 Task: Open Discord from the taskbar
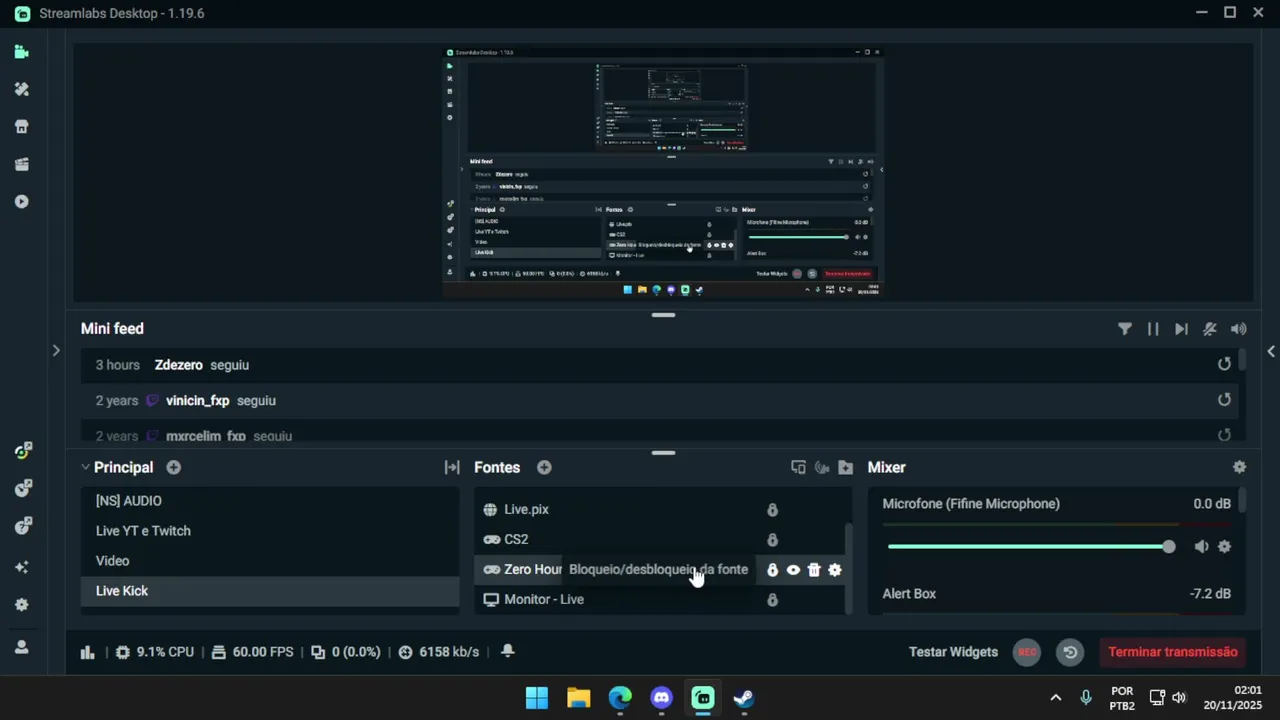662,698
